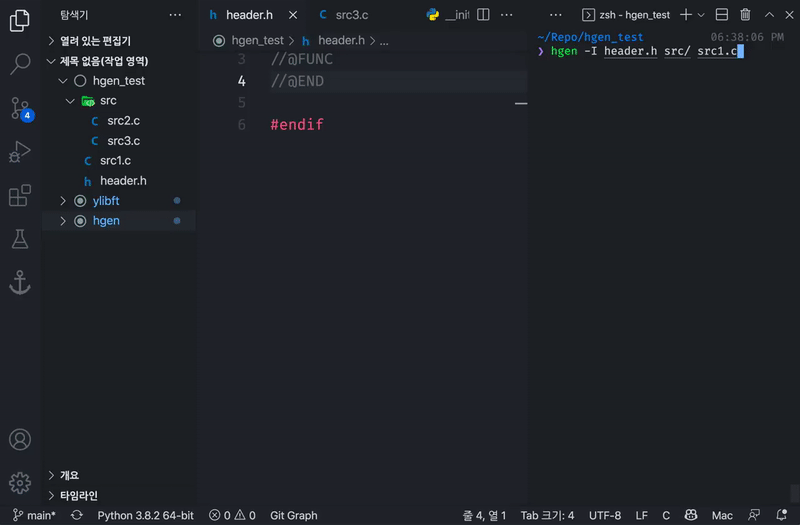Change the C language mode
The height and width of the screenshot is (525, 800).
pos(666,515)
